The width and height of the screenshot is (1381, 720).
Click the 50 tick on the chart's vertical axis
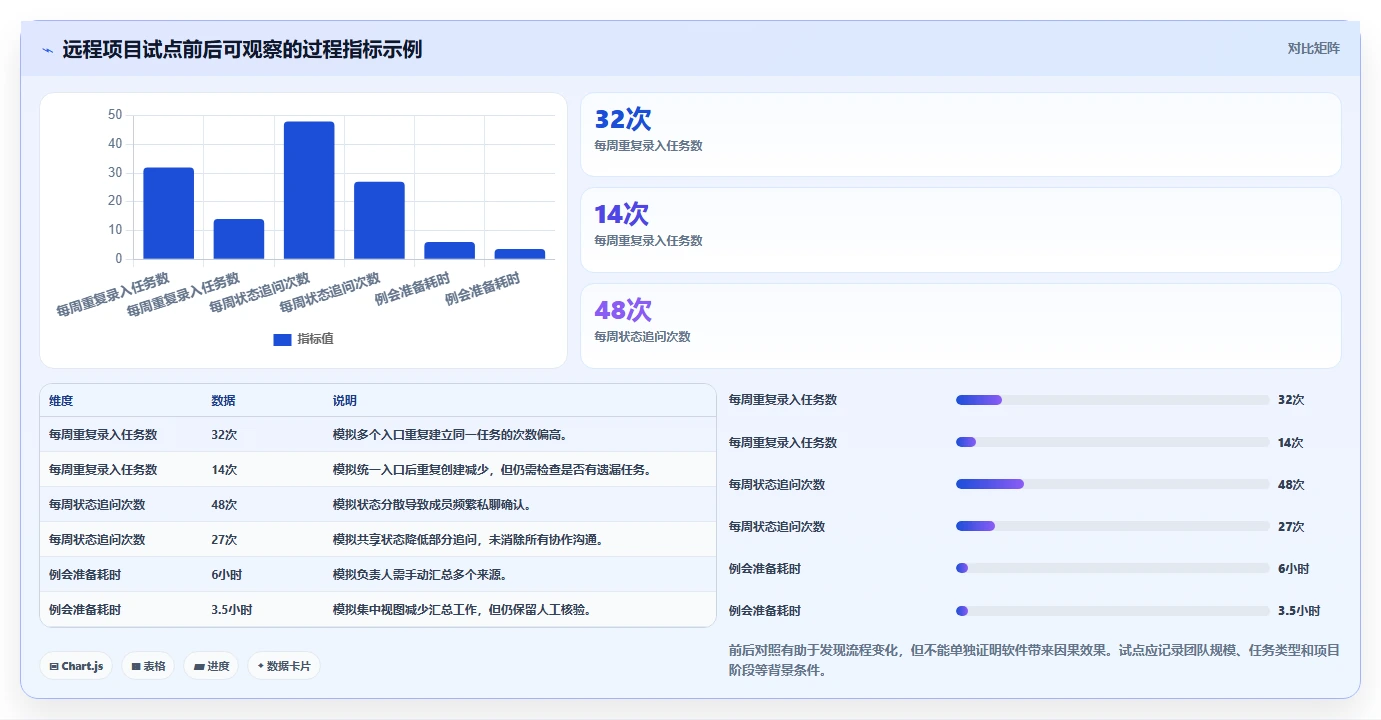click(115, 115)
